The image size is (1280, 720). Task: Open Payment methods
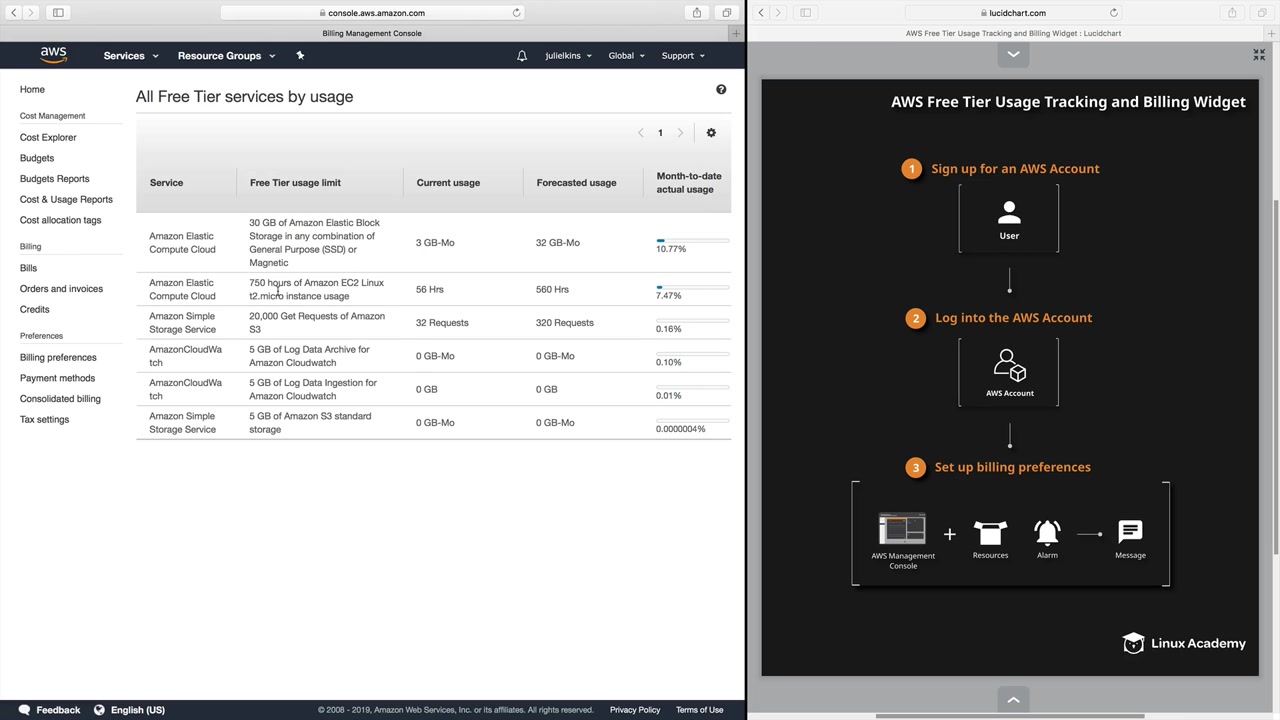tap(57, 378)
